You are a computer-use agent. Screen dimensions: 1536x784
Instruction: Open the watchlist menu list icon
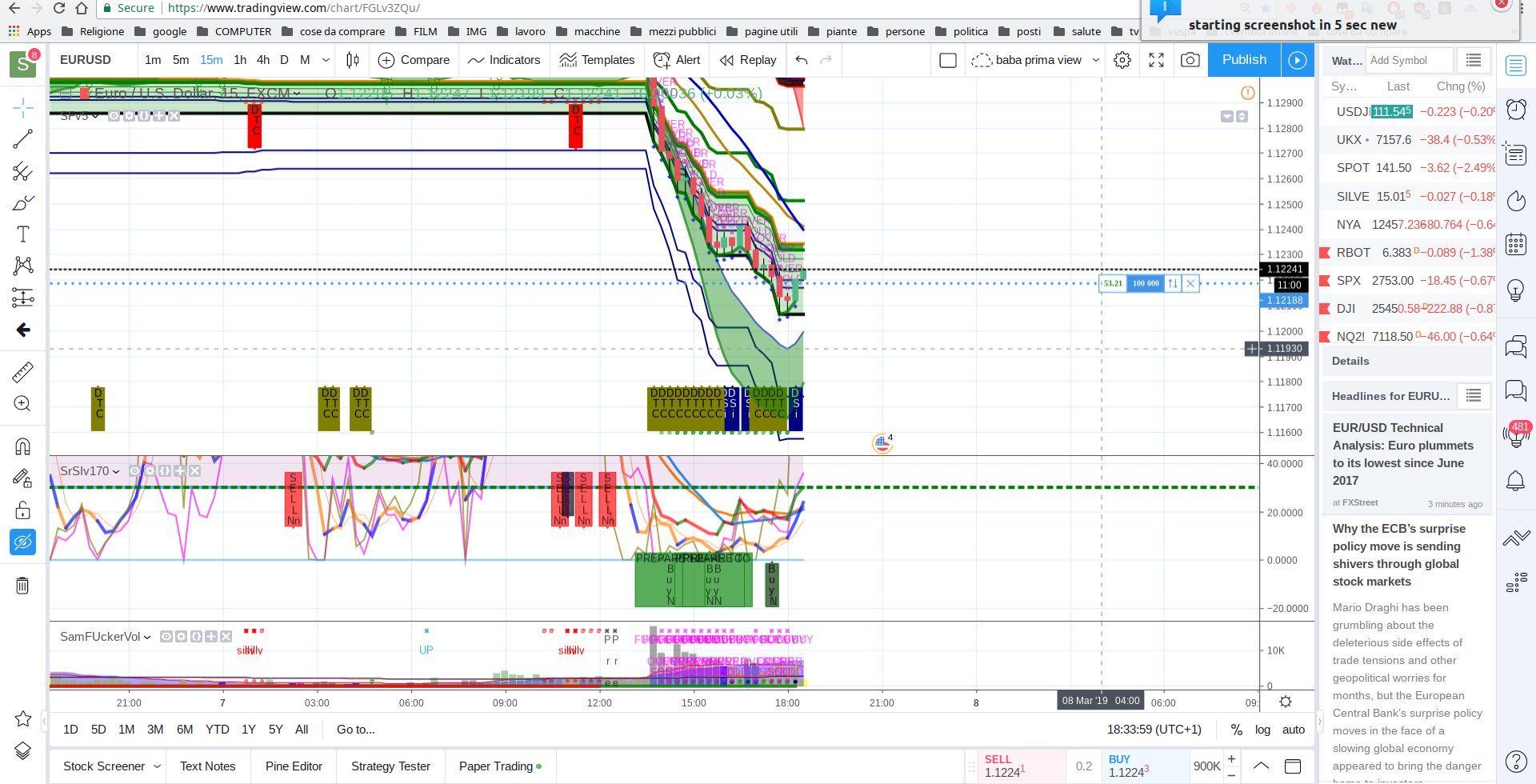pyautogui.click(x=1474, y=60)
